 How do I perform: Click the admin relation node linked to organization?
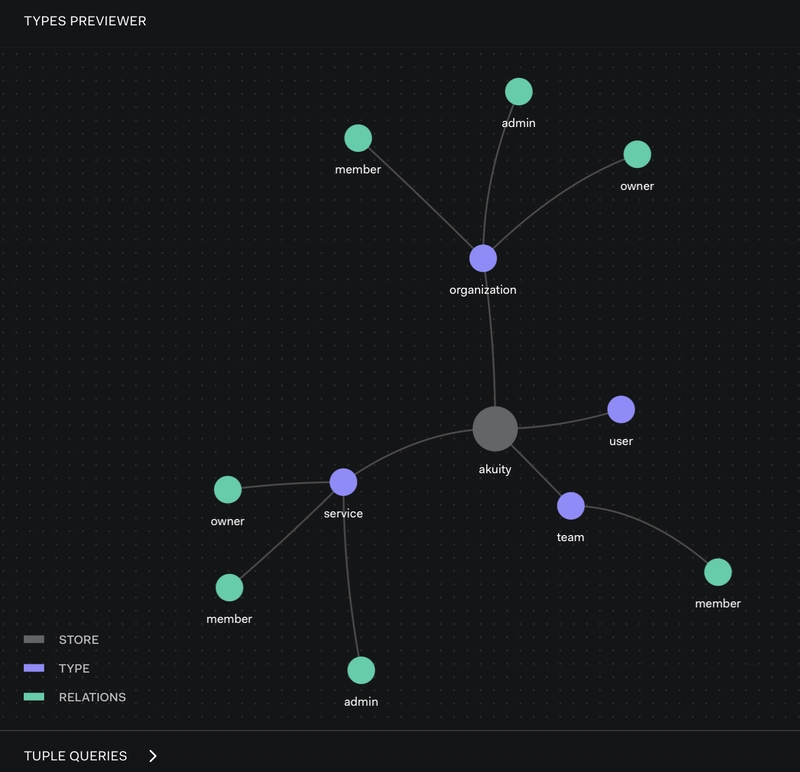coord(519,92)
